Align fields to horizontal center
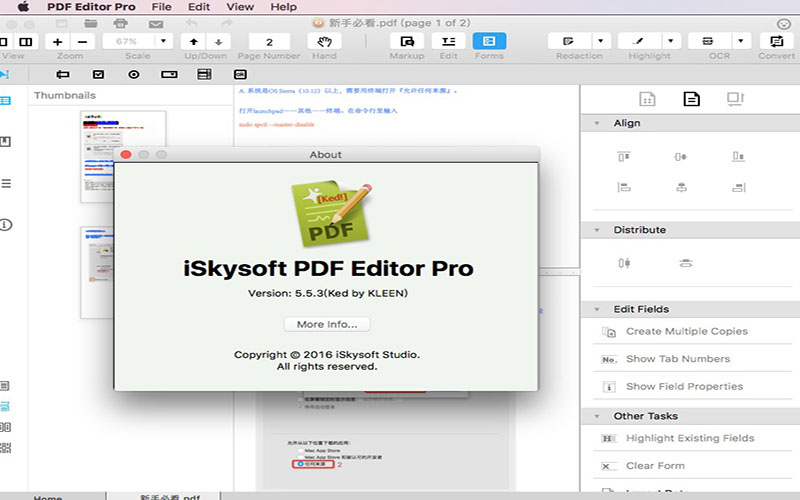 (681, 187)
